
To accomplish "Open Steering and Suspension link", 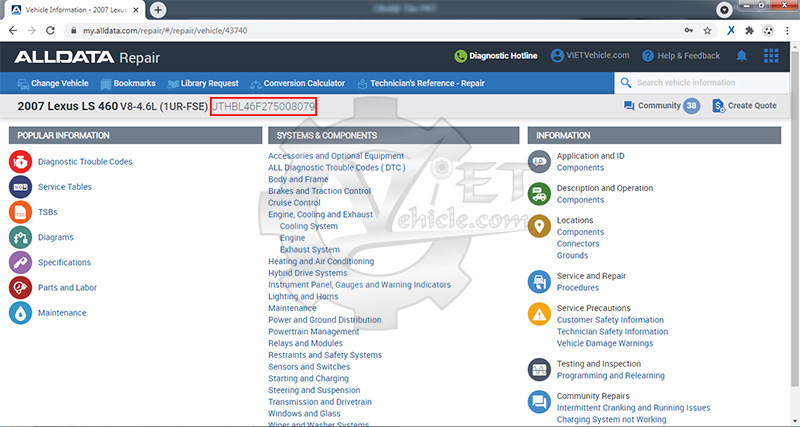I will (314, 390).
